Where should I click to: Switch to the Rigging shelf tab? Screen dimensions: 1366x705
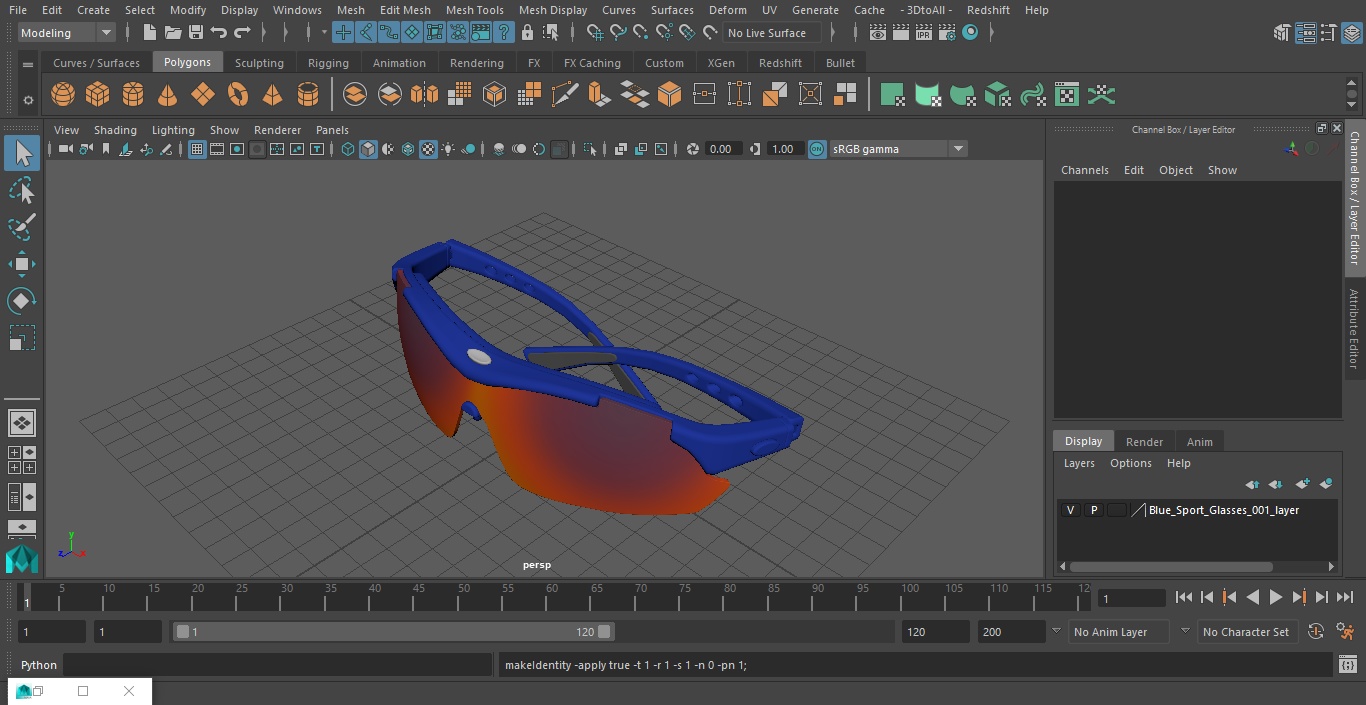click(328, 63)
